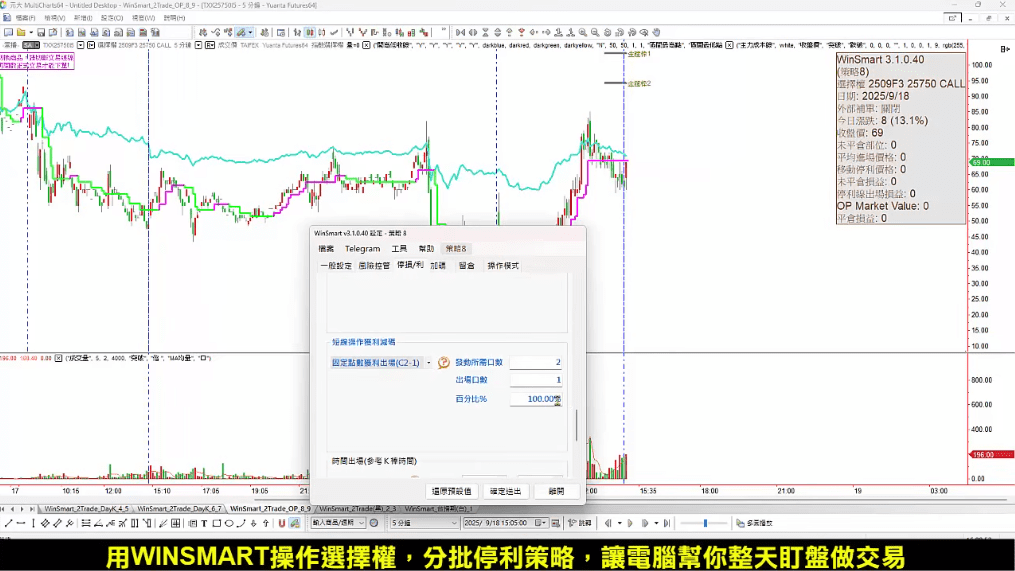This screenshot has width=1015, height=571.
Task: Click the 離開 button
Action: 556,491
